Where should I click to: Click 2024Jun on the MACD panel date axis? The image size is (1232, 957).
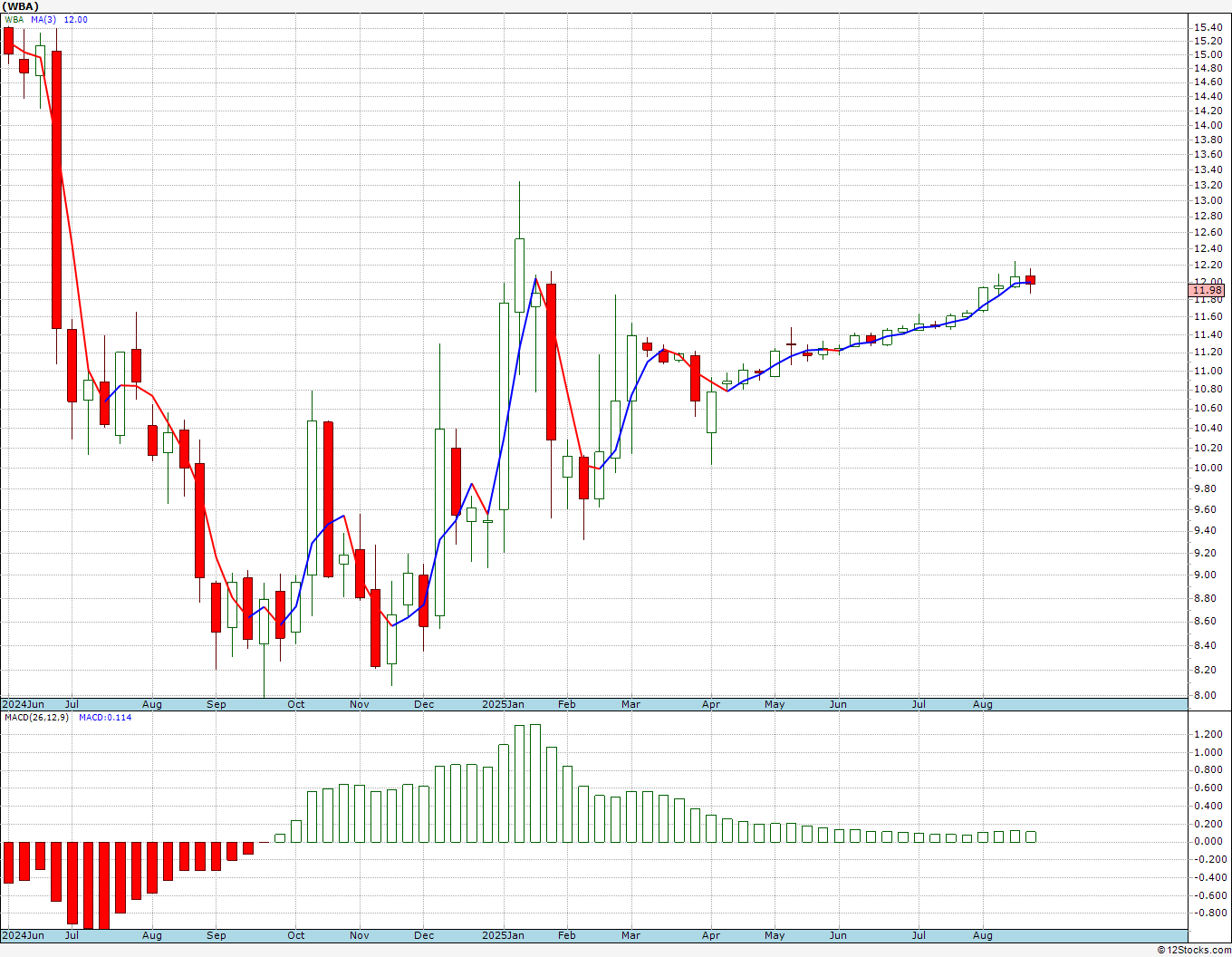click(23, 935)
